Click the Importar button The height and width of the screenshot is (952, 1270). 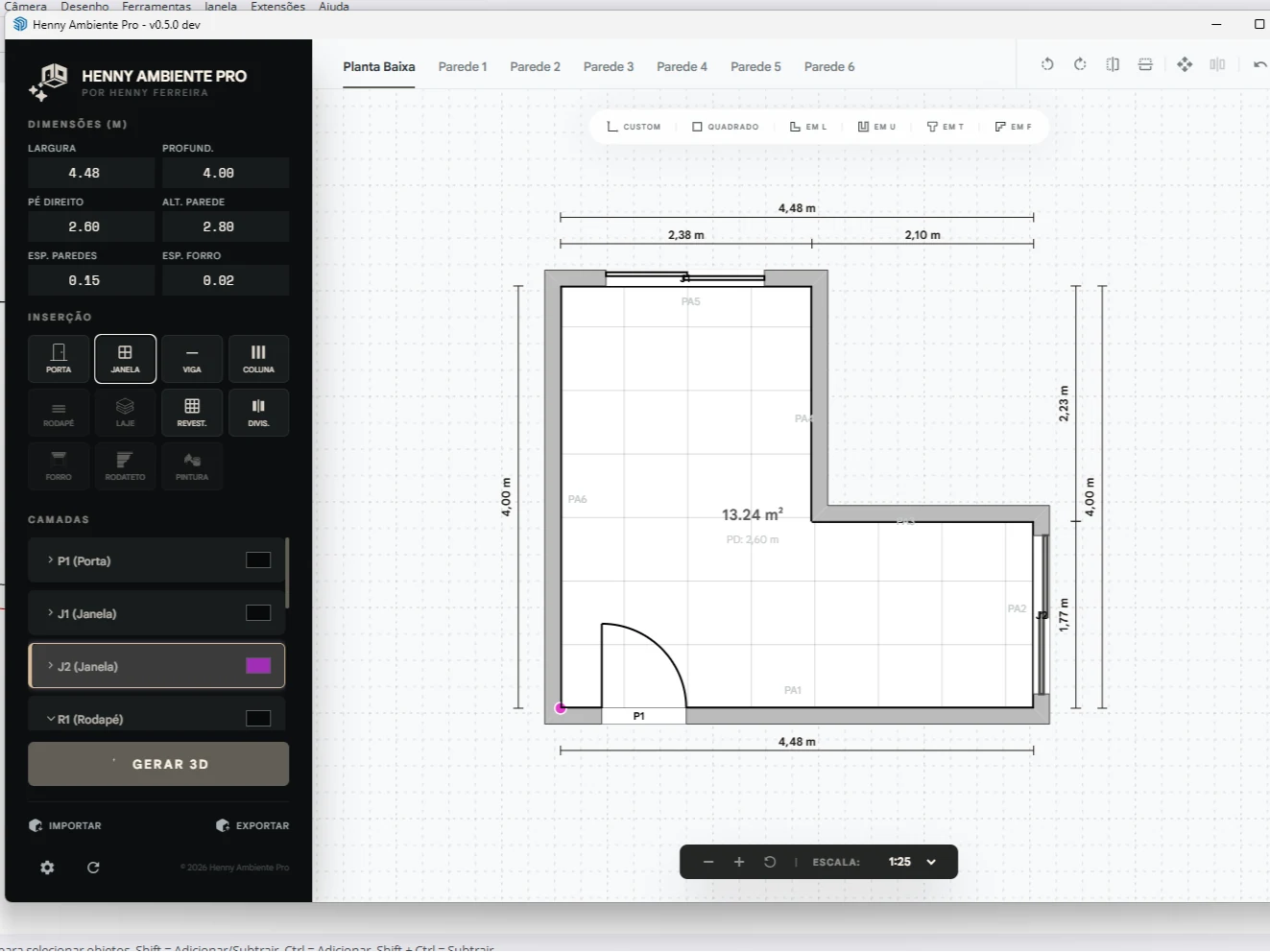[64, 825]
